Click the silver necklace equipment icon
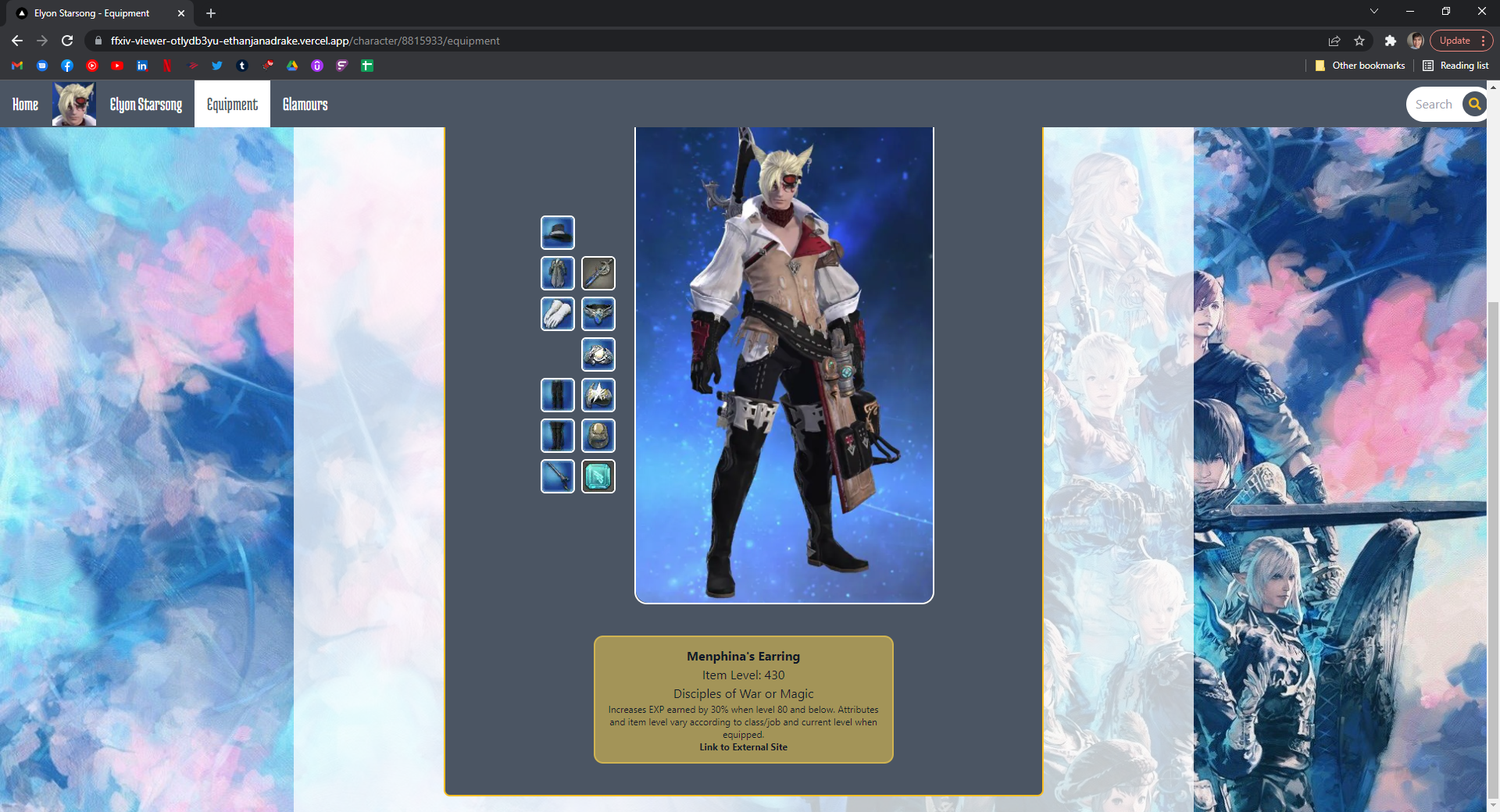1500x812 pixels. [598, 314]
